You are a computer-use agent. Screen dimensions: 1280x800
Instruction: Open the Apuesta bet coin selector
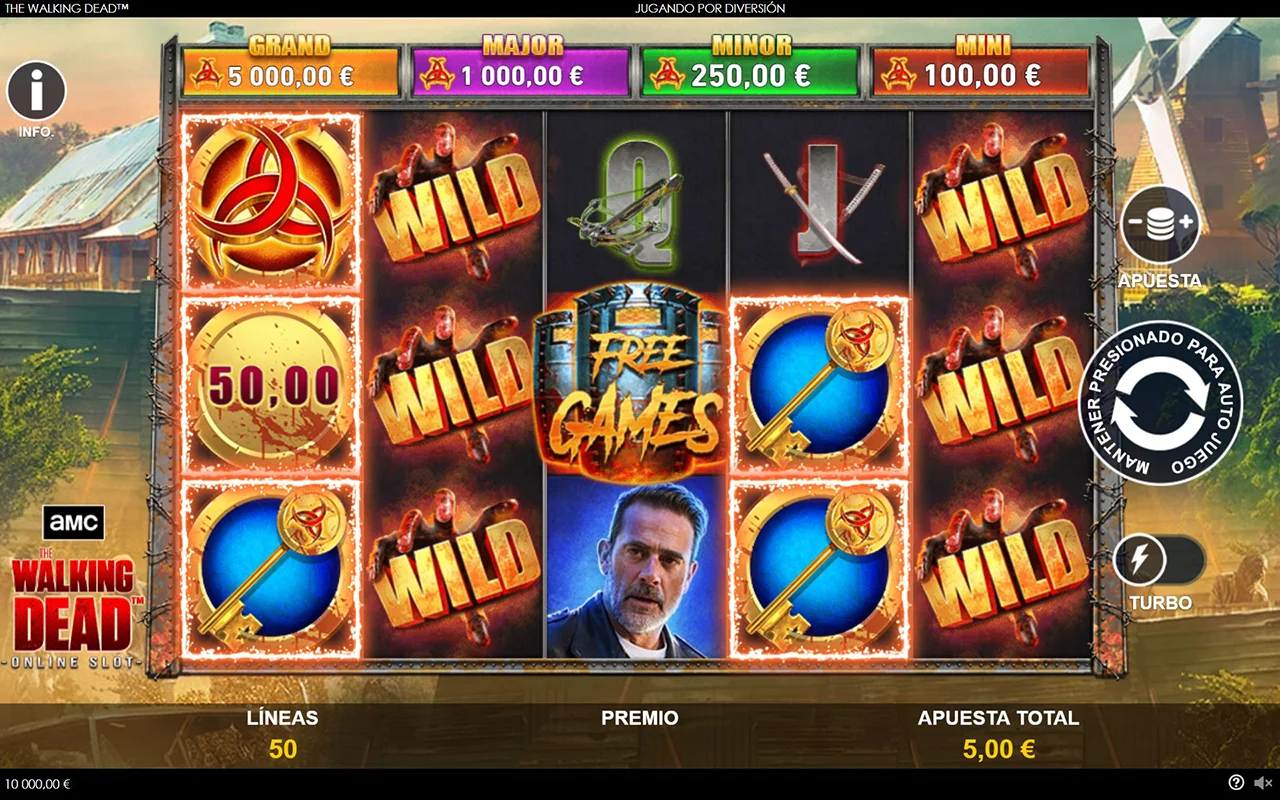click(x=1160, y=225)
